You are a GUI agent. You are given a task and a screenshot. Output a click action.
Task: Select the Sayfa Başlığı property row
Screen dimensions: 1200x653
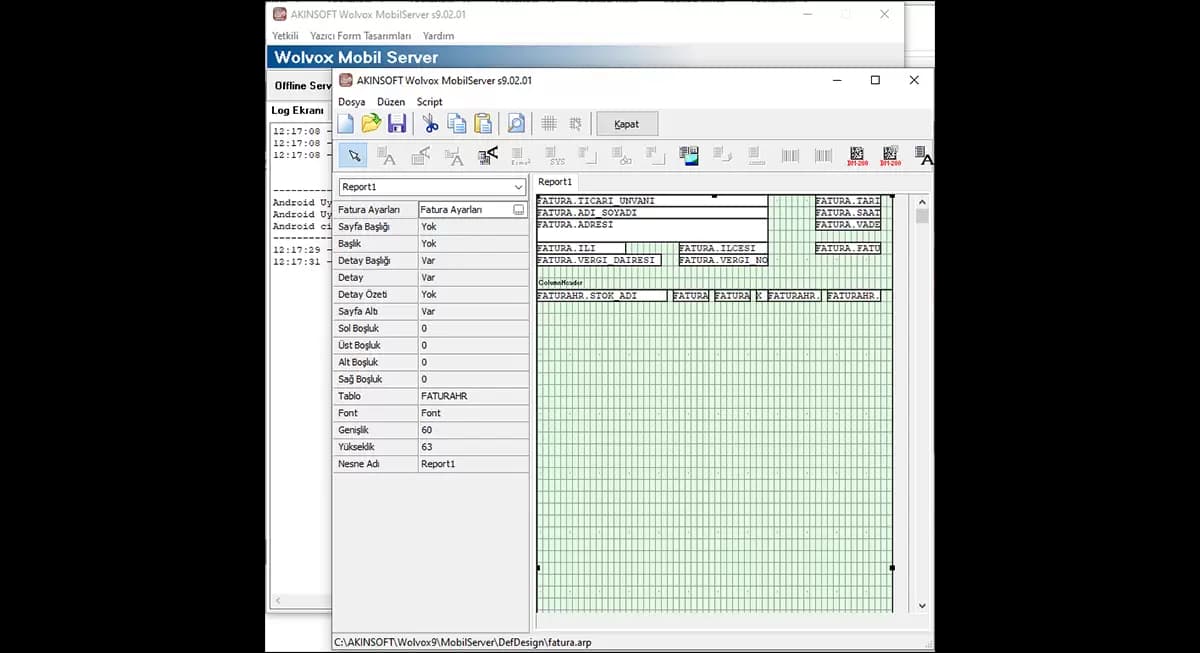(430, 227)
